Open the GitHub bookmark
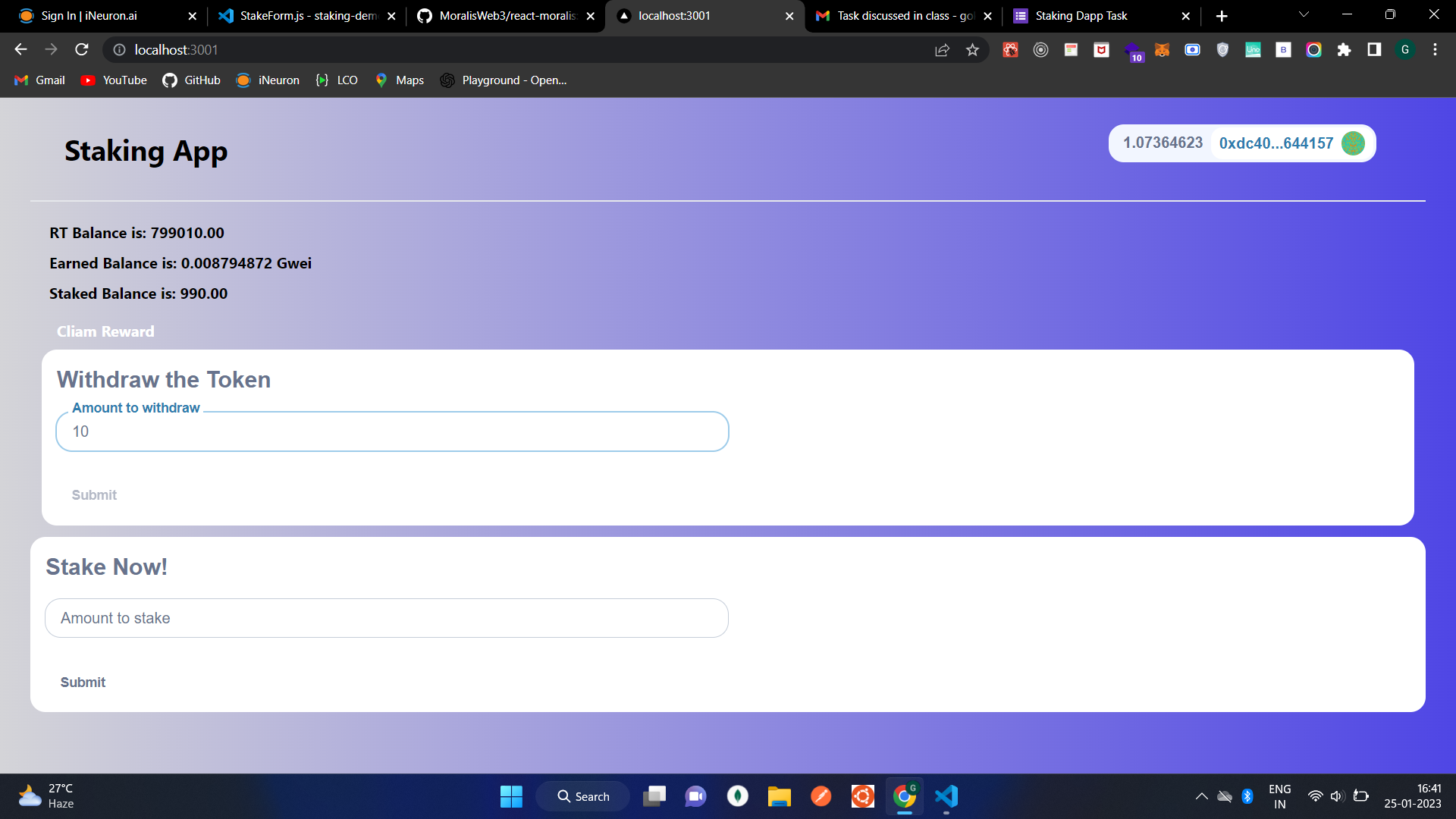 pos(192,80)
